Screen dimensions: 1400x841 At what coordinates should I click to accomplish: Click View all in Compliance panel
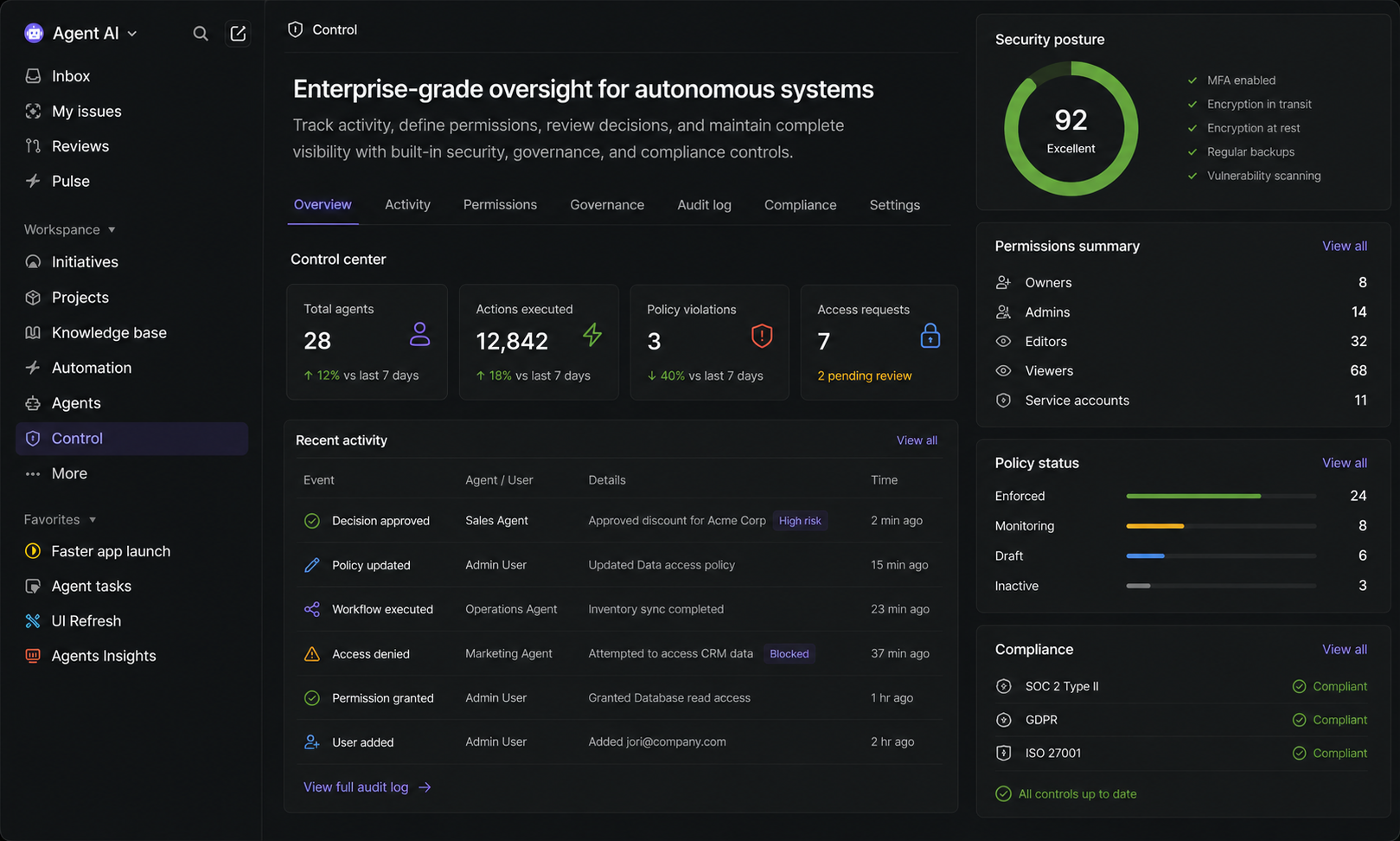tap(1345, 650)
